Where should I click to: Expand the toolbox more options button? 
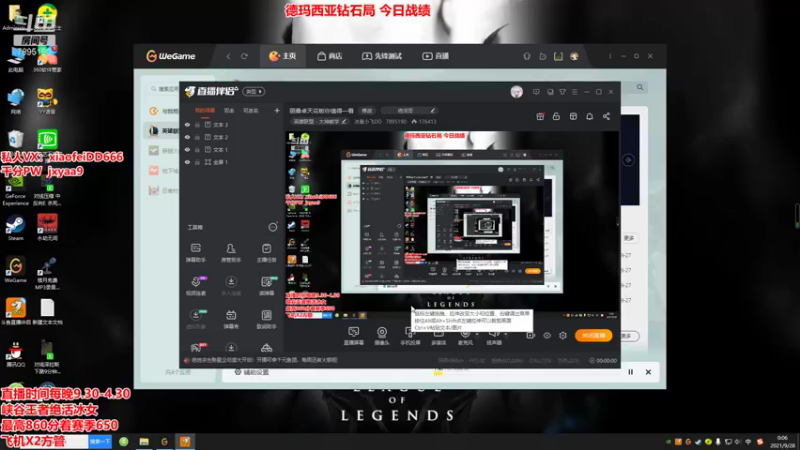point(273,227)
